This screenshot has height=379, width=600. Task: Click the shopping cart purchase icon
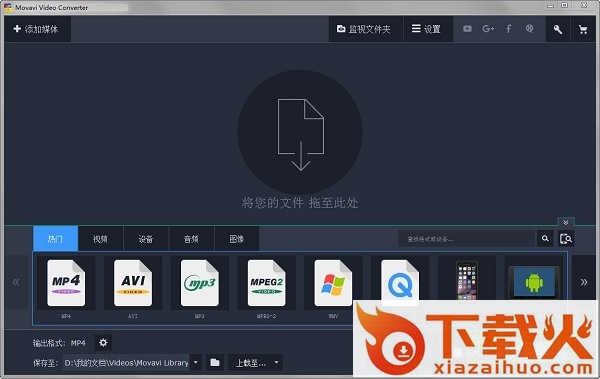pyautogui.click(x=583, y=29)
